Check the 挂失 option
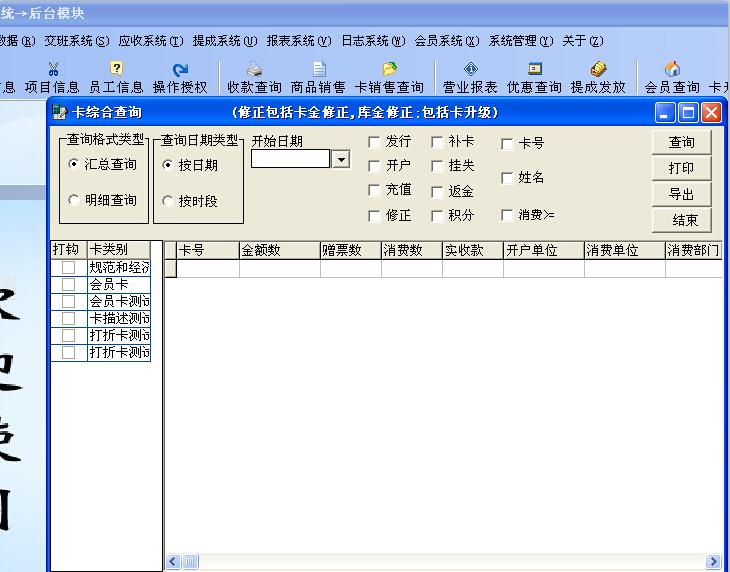Screen dimensions: 730x572 pos(437,166)
